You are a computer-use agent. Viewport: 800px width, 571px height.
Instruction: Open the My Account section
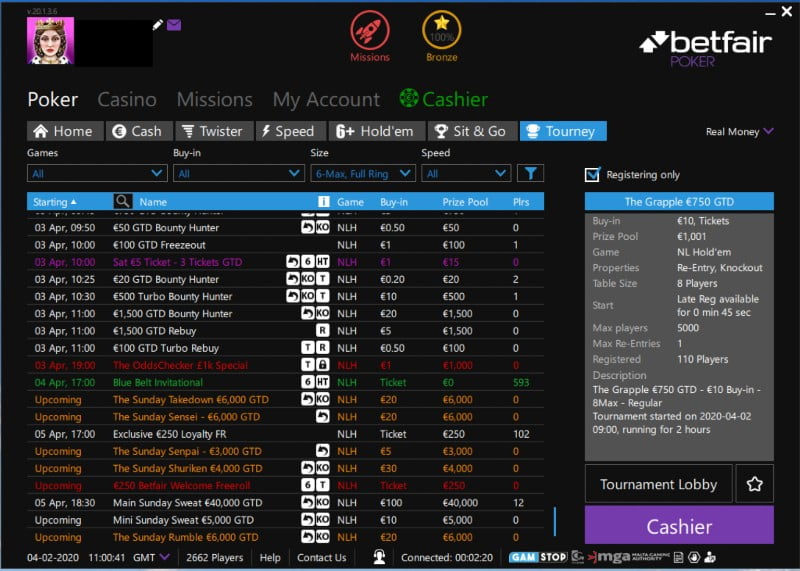(x=326, y=100)
